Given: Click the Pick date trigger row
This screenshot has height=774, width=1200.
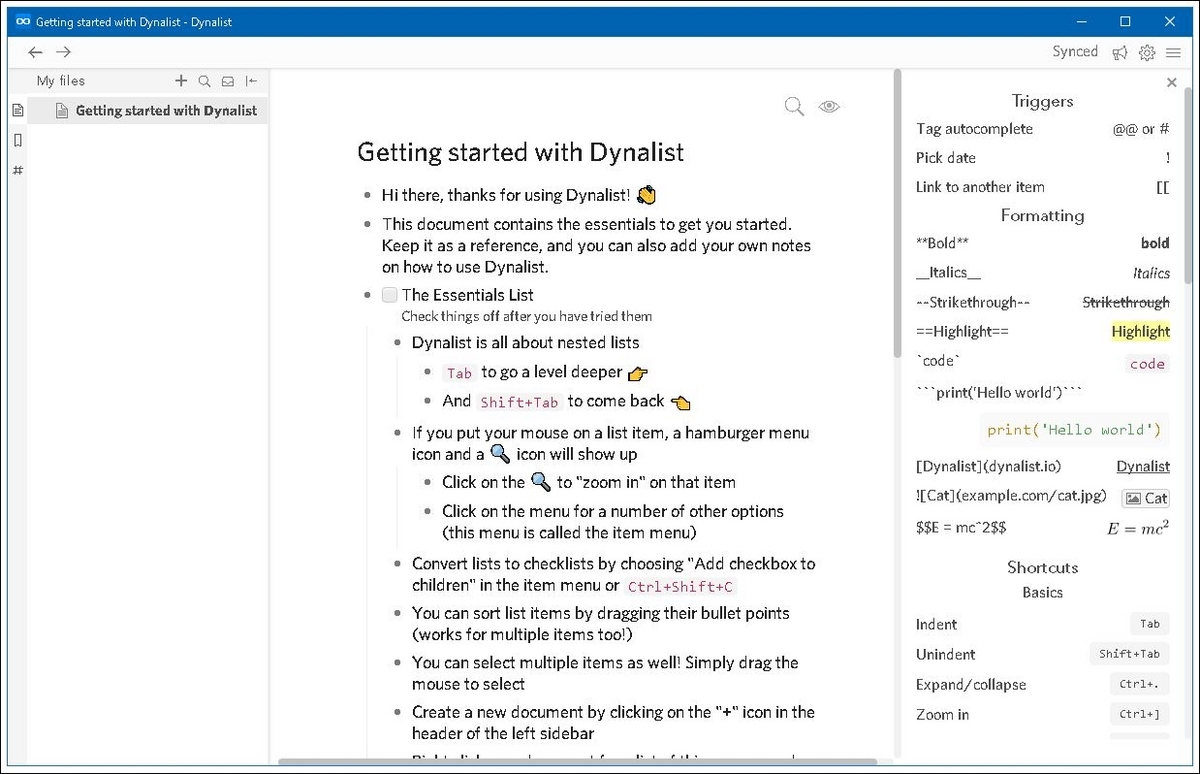Looking at the screenshot, I should point(1043,158).
